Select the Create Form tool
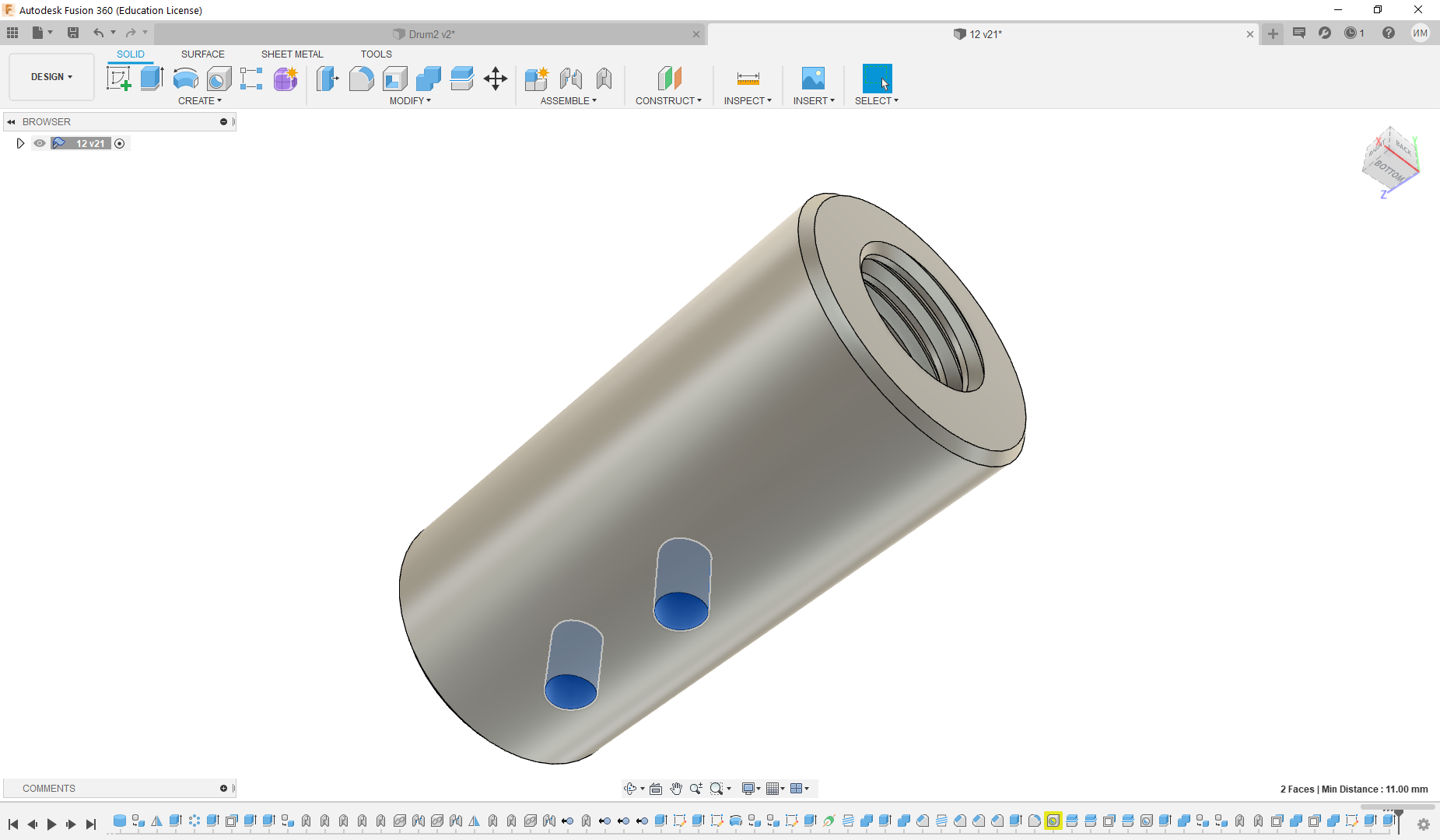 [x=286, y=79]
